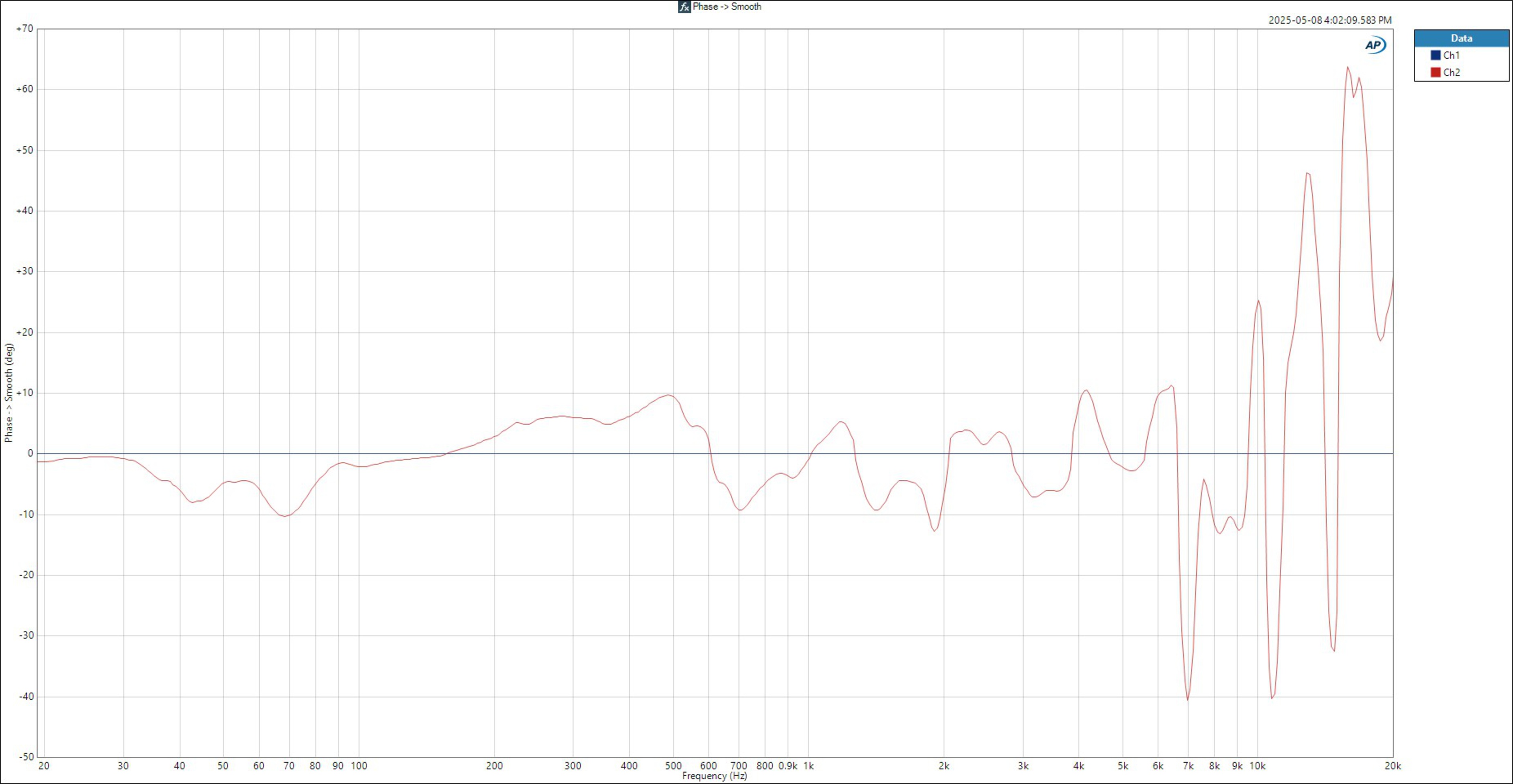Click the fx function icon beside the graph title
The width and height of the screenshot is (1513, 784).
[x=684, y=7]
